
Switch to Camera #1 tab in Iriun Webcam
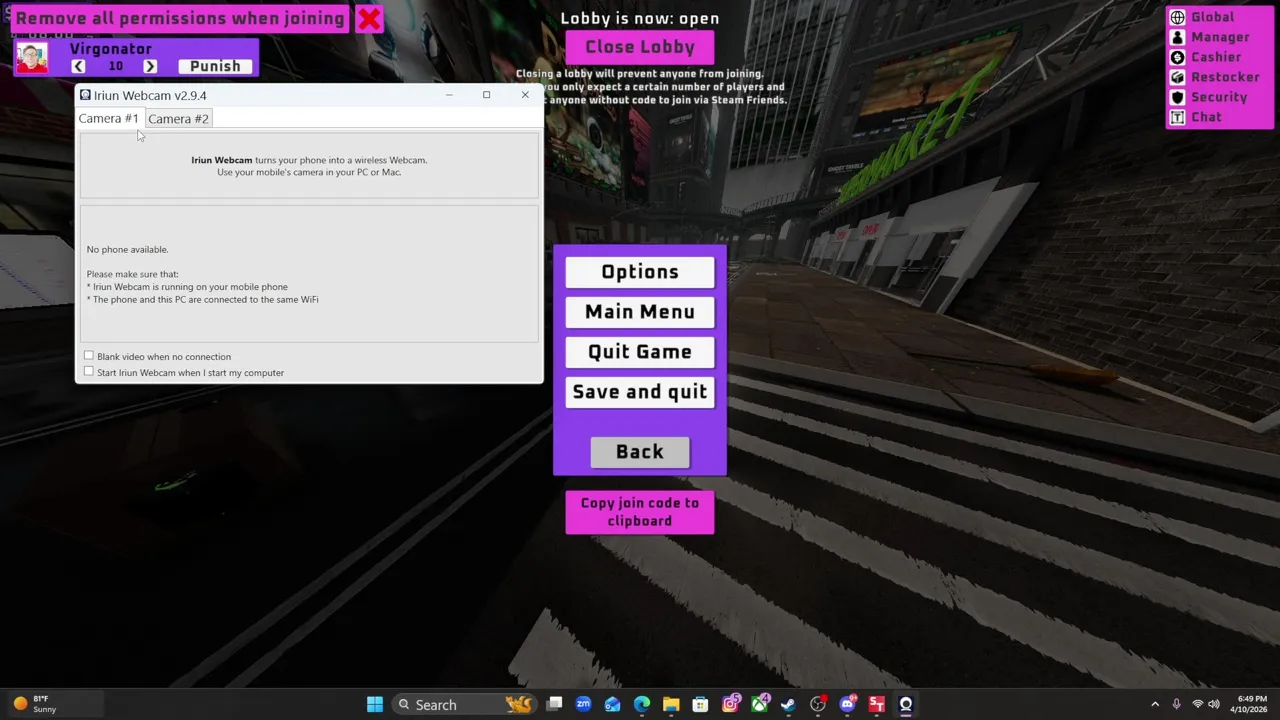[109, 118]
